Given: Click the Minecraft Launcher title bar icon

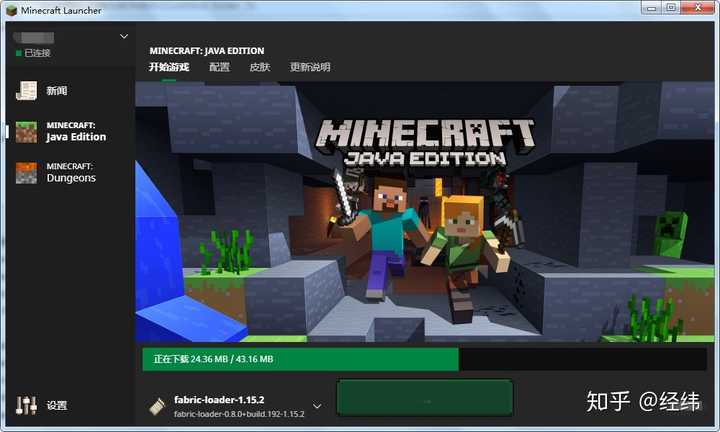Looking at the screenshot, I should (11, 10).
